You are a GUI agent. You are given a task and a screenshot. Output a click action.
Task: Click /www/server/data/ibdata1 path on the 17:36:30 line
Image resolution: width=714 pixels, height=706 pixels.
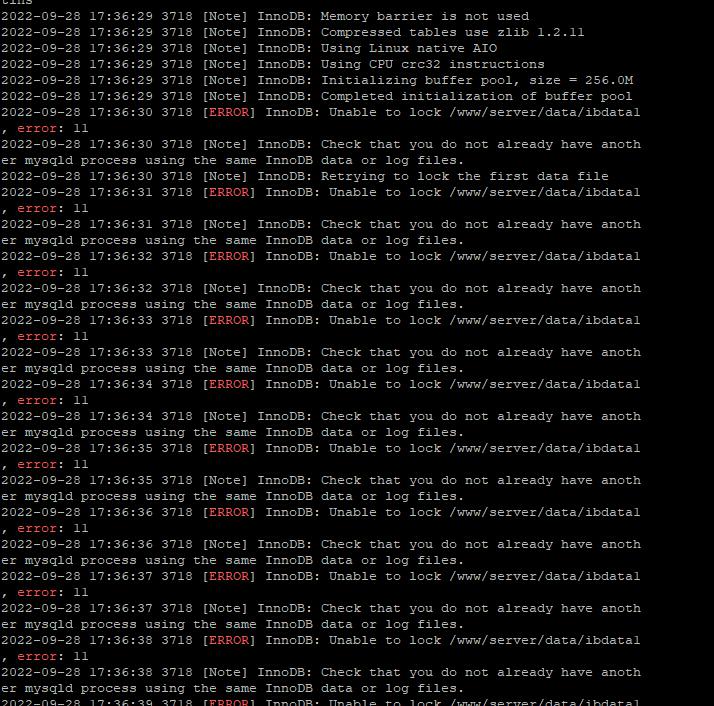[x=545, y=113]
